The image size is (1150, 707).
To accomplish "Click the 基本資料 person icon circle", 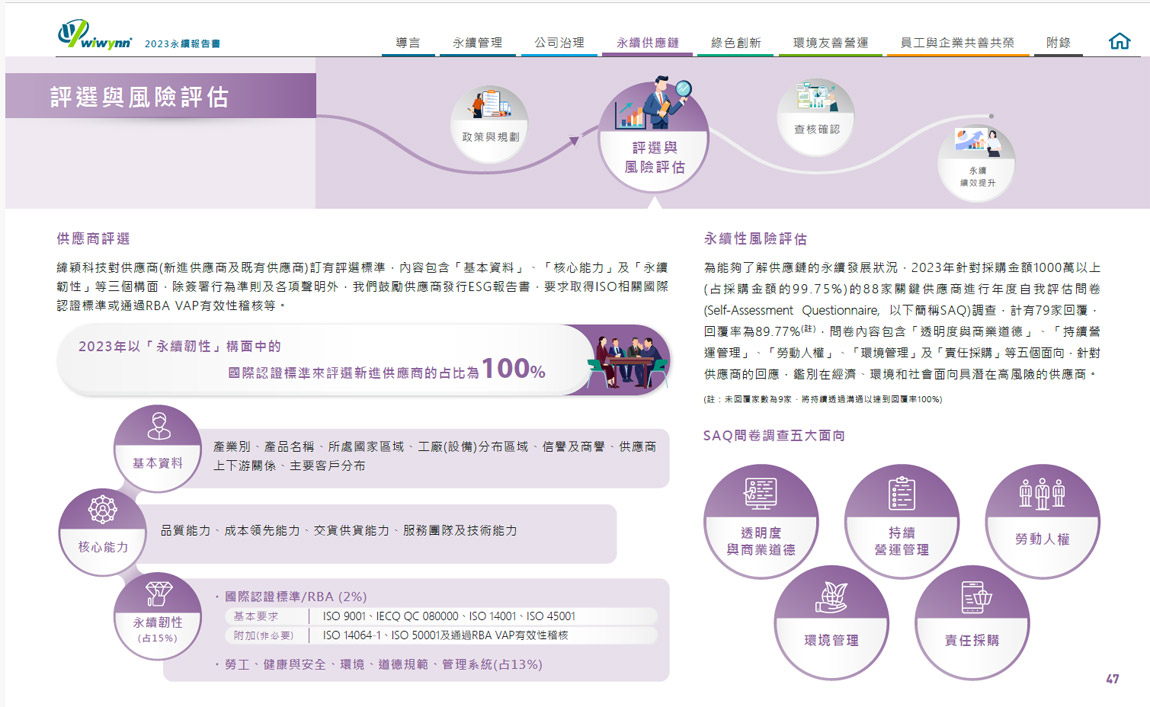I will click(x=158, y=426).
